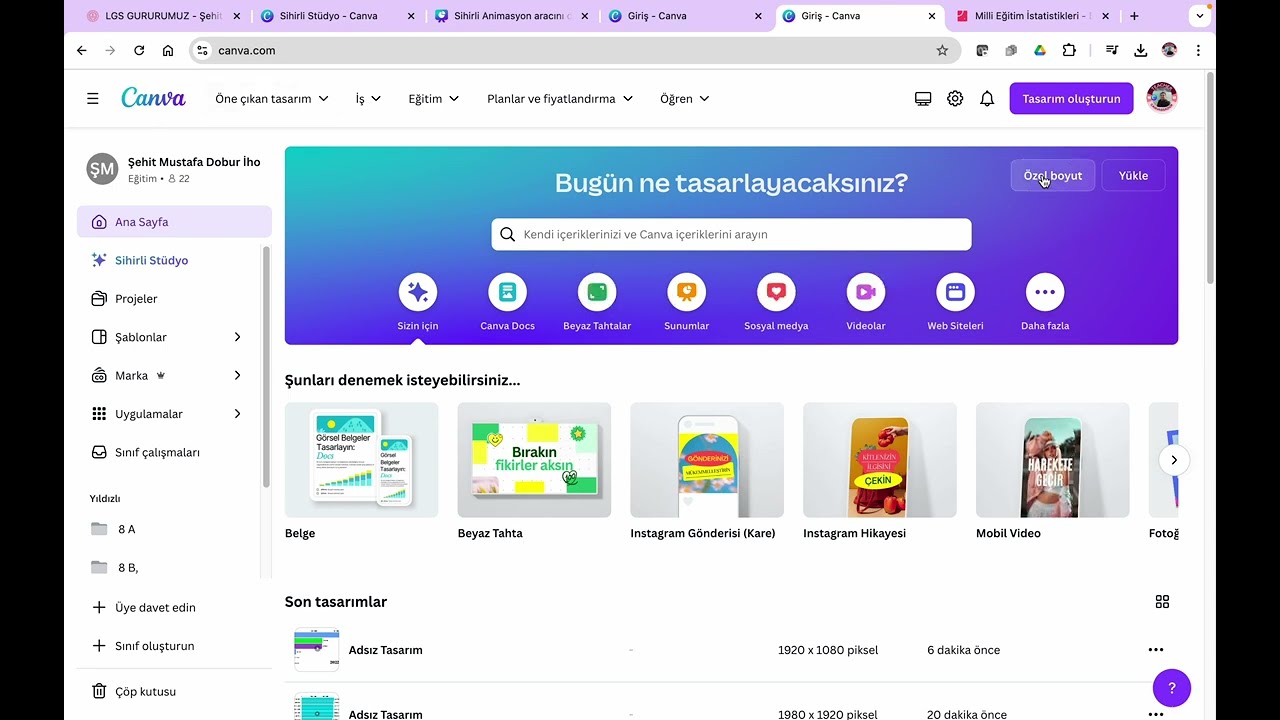Image resolution: width=1280 pixels, height=720 pixels.
Task: Open the Google Drive extension icon
Action: 1040,50
